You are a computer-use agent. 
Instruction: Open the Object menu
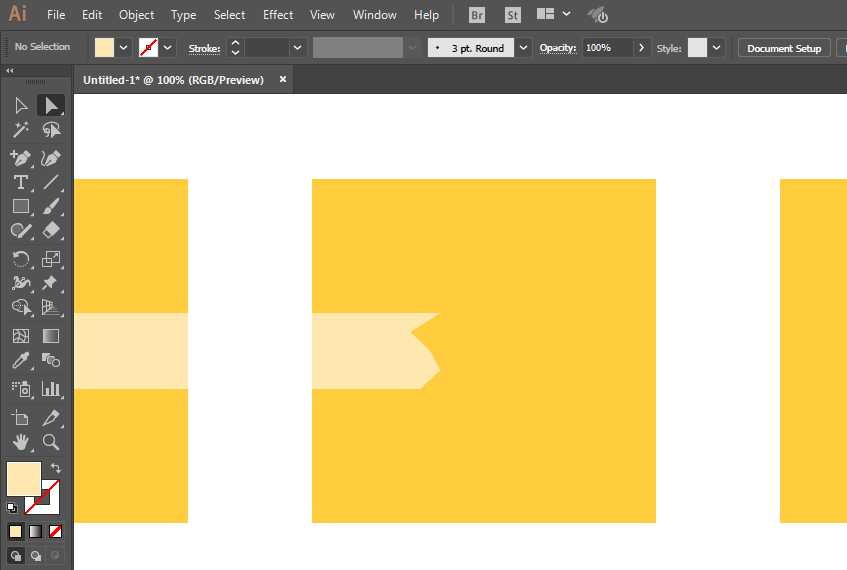136,15
